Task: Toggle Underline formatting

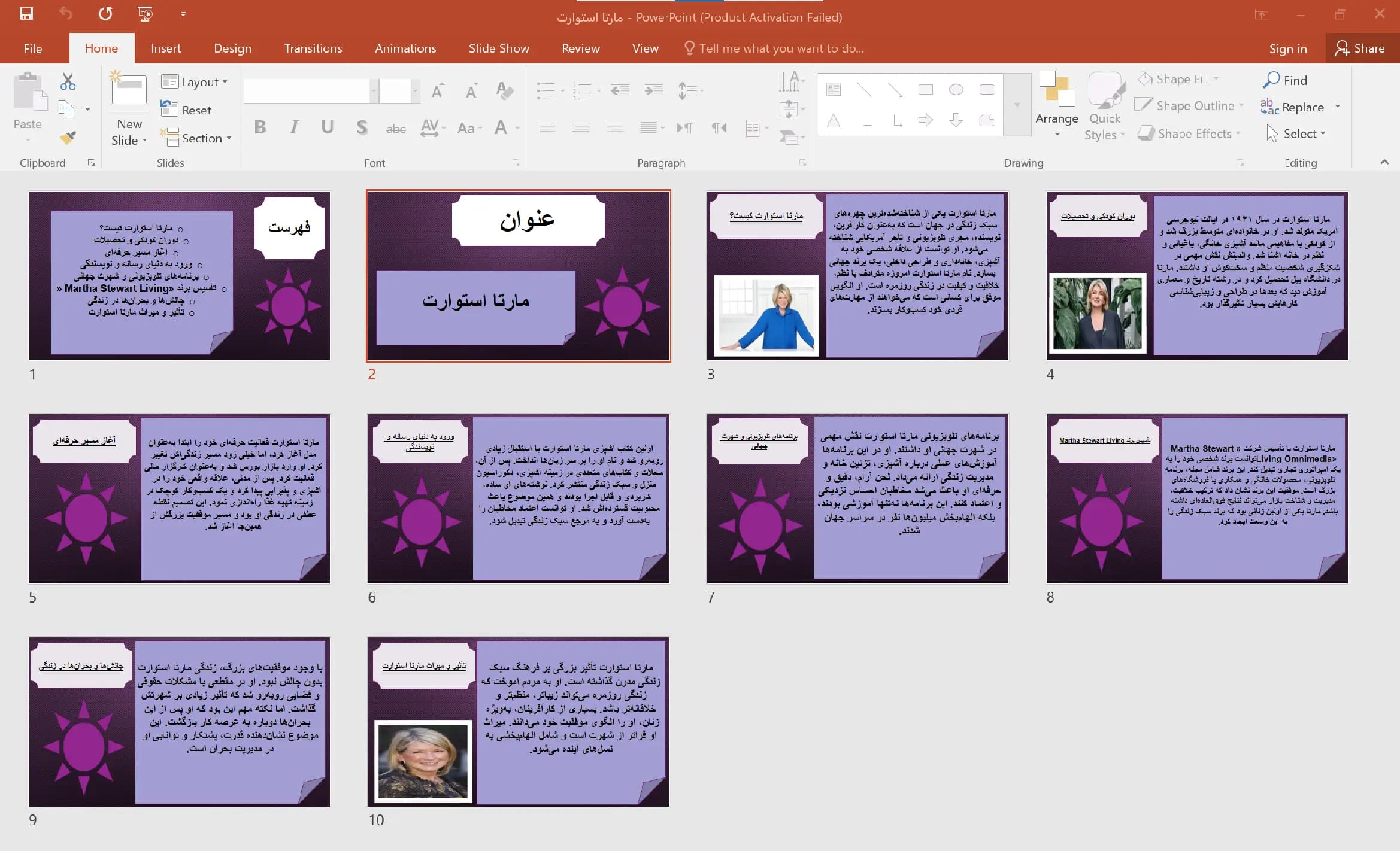Action: coord(327,127)
